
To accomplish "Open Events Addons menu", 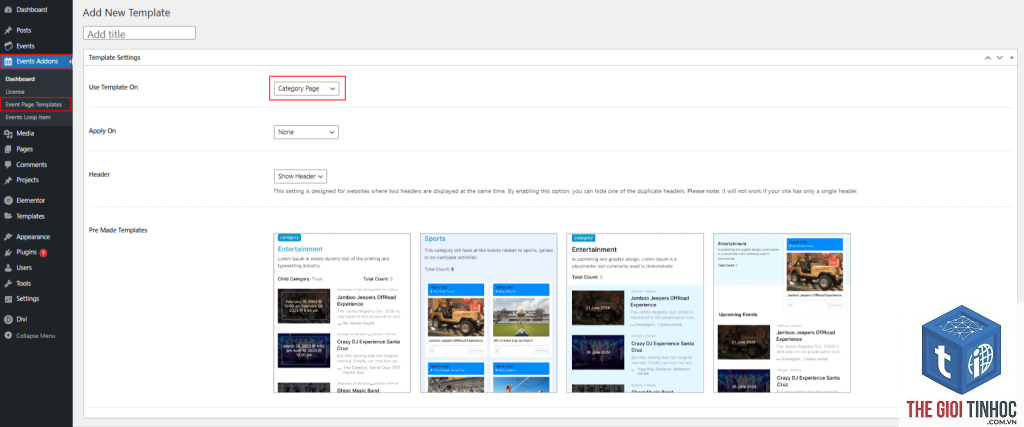I will point(36,62).
